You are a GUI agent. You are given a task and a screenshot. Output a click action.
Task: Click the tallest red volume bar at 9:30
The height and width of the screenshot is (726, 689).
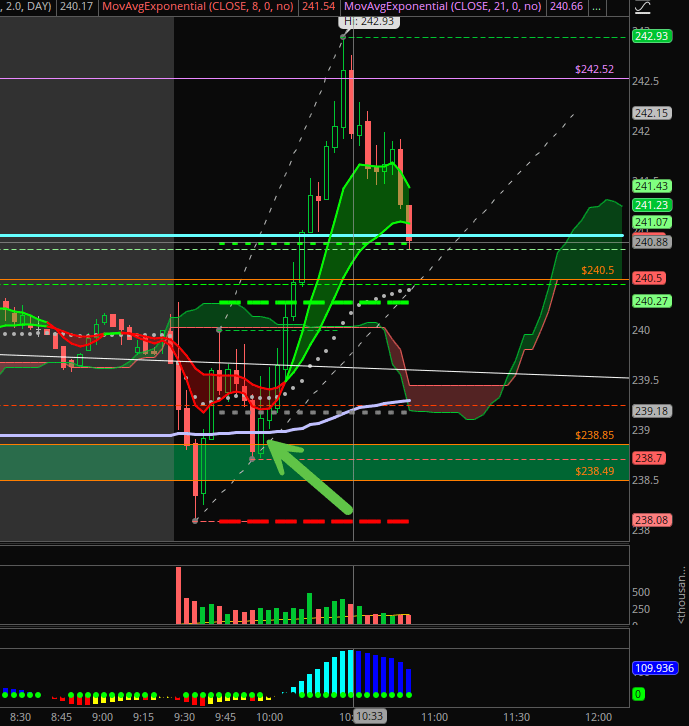[x=180, y=595]
